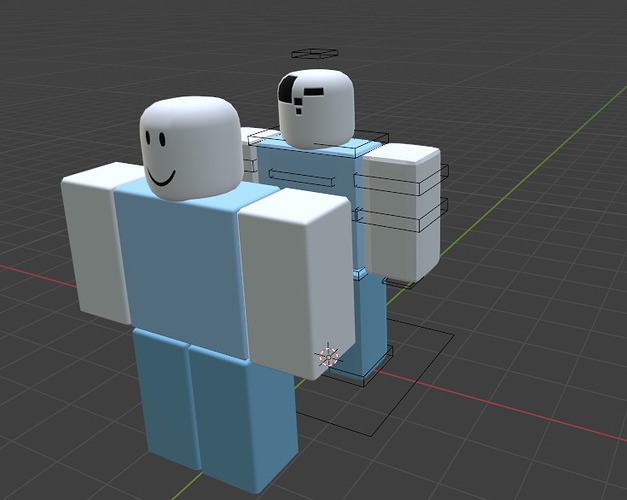Select the front character's blue leg below the 3D cursor
The width and height of the screenshot is (627, 500).
coord(244,420)
